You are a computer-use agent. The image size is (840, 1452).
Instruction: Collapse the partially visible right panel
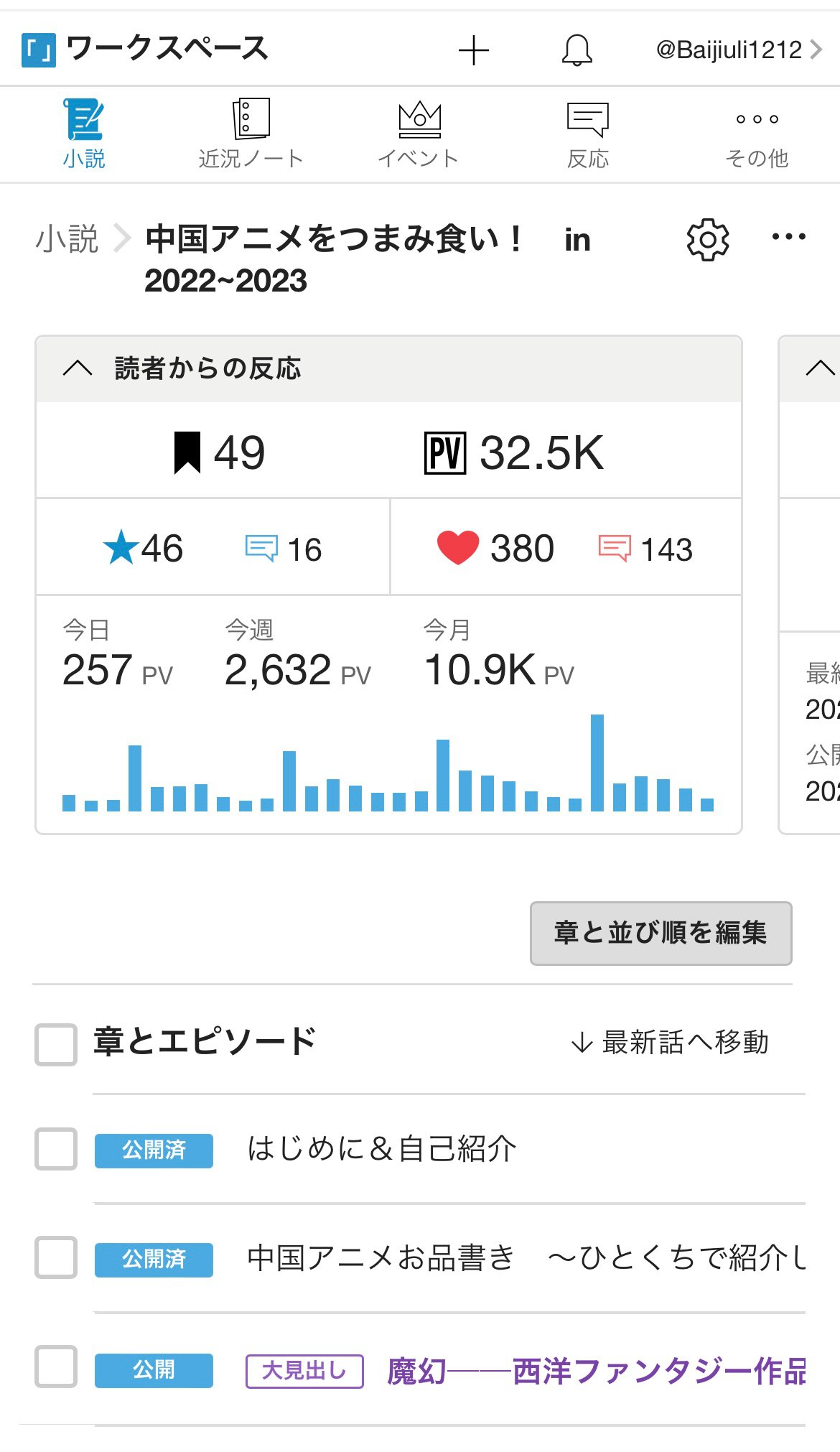[x=819, y=368]
